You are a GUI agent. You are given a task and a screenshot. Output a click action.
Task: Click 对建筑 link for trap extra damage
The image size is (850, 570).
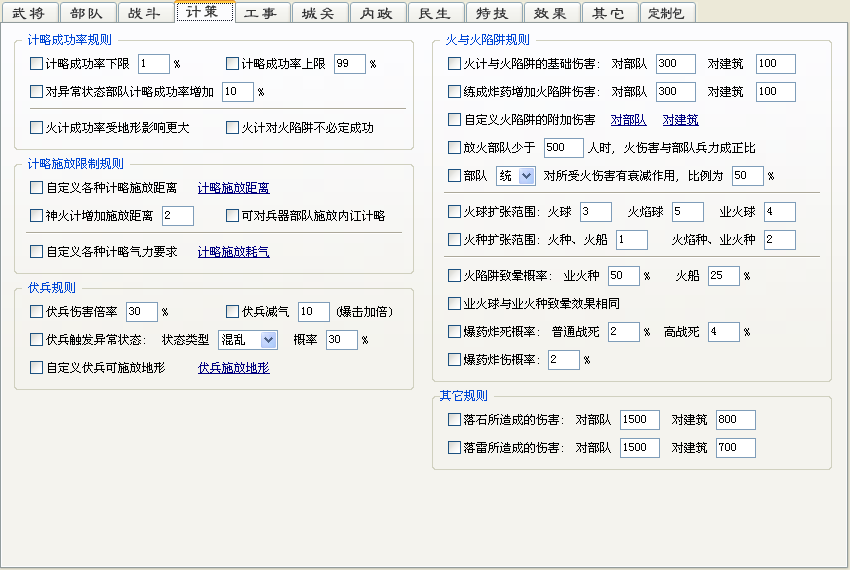(680, 120)
